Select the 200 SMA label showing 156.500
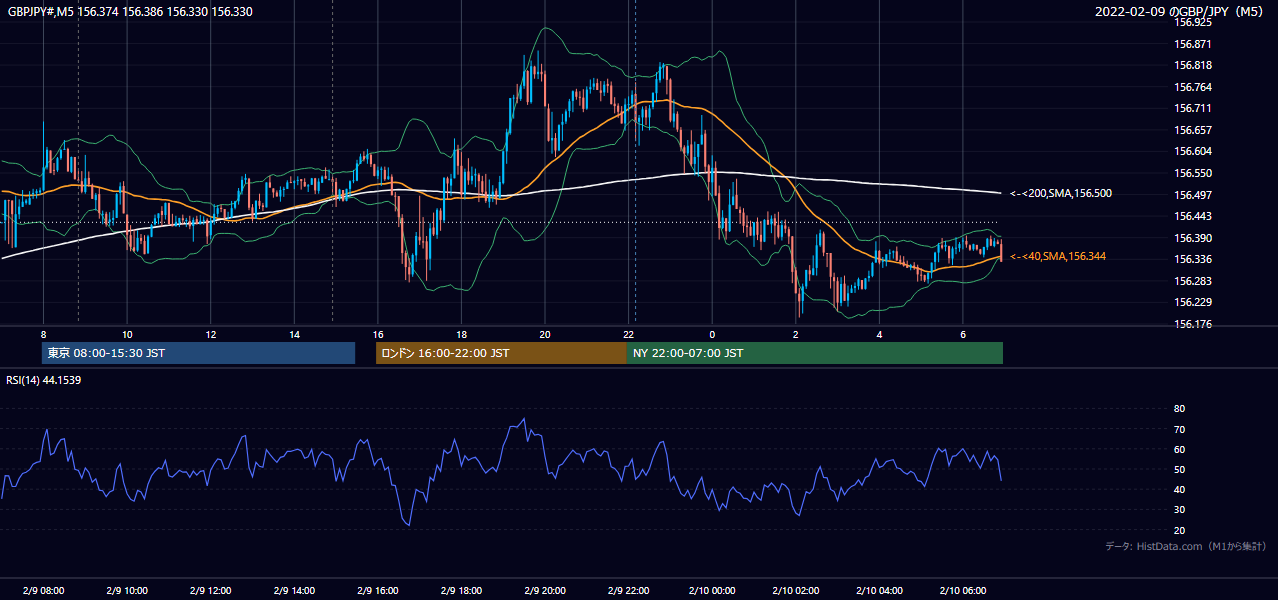 (x=1060, y=193)
